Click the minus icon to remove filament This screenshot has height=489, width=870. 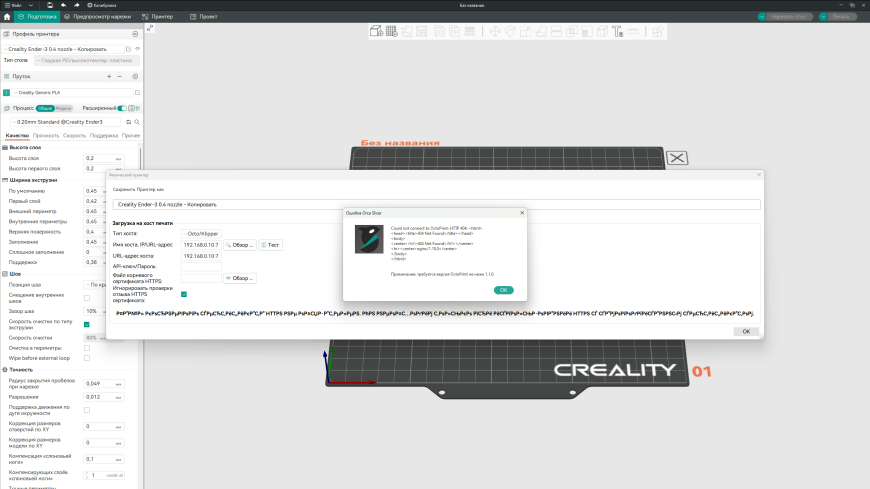120,77
